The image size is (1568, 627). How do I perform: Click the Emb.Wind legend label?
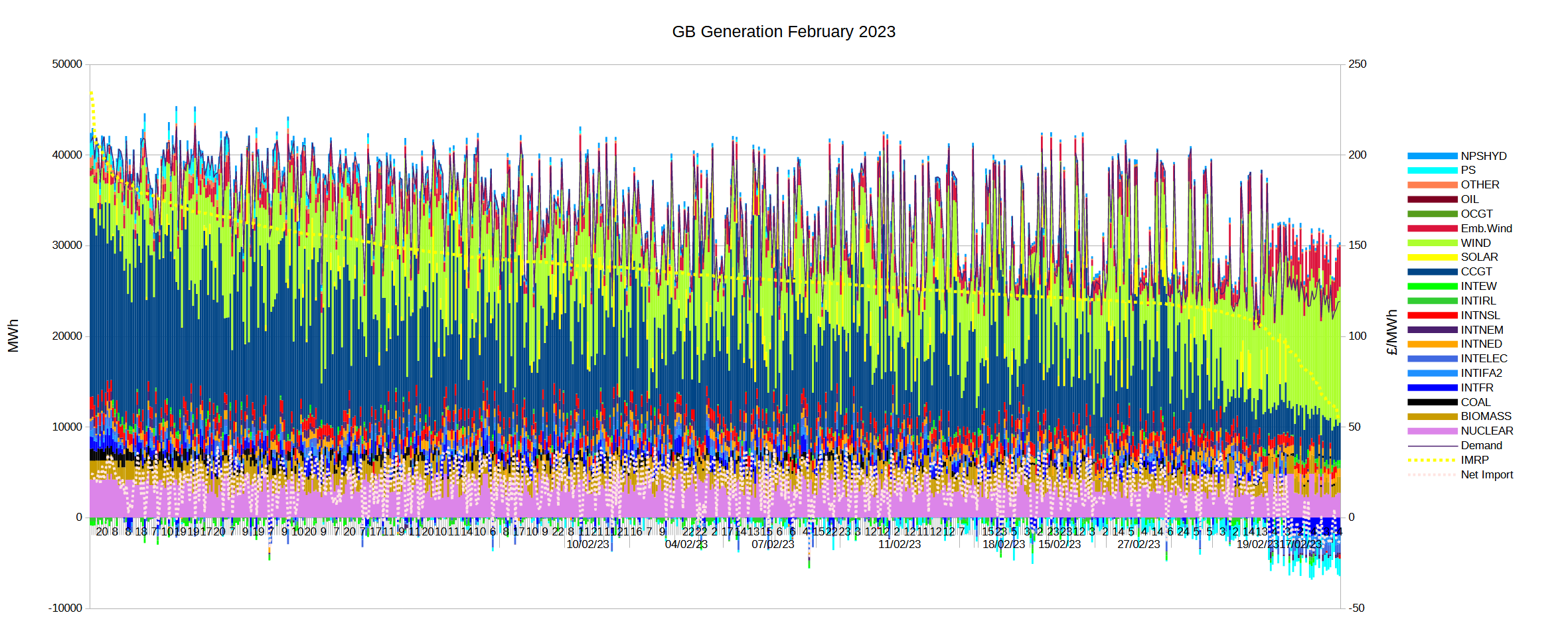pos(1486,228)
